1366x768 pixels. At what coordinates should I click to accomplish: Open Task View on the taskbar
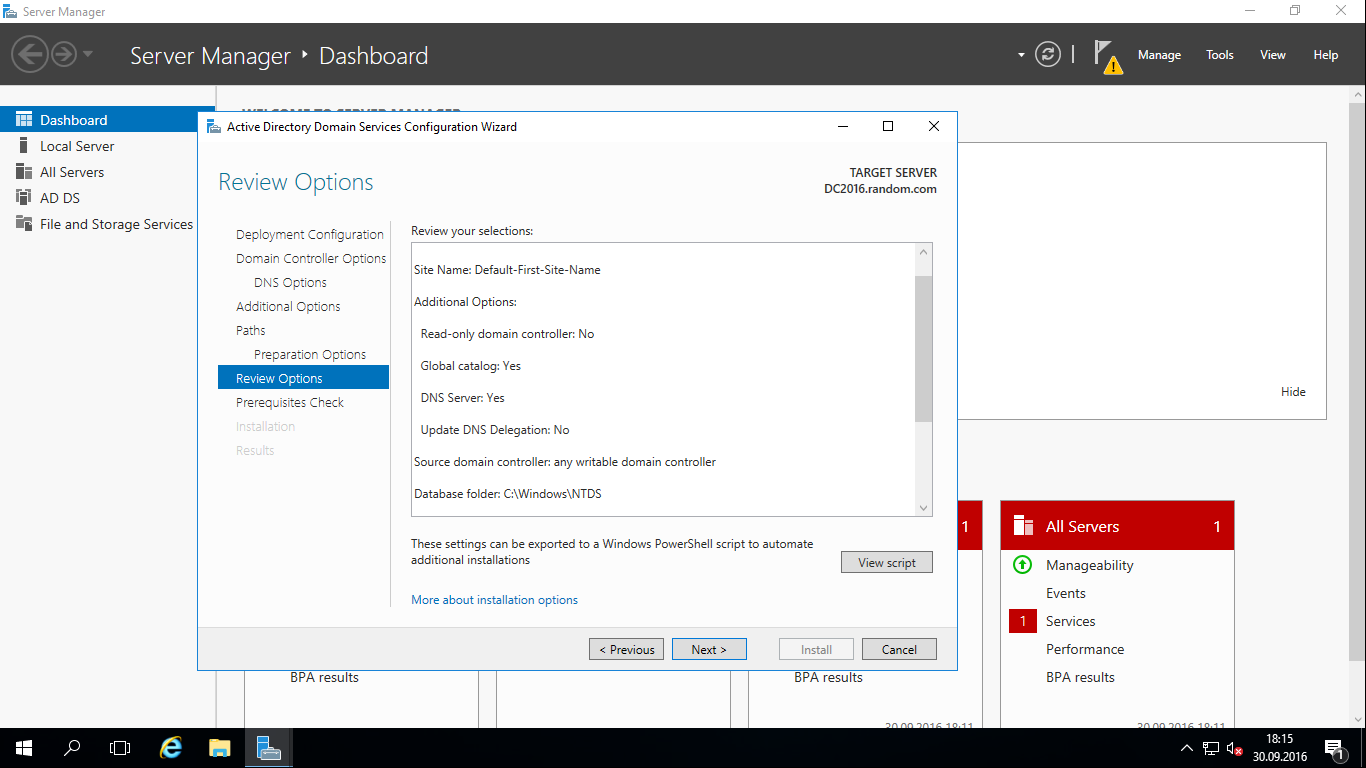[120, 748]
